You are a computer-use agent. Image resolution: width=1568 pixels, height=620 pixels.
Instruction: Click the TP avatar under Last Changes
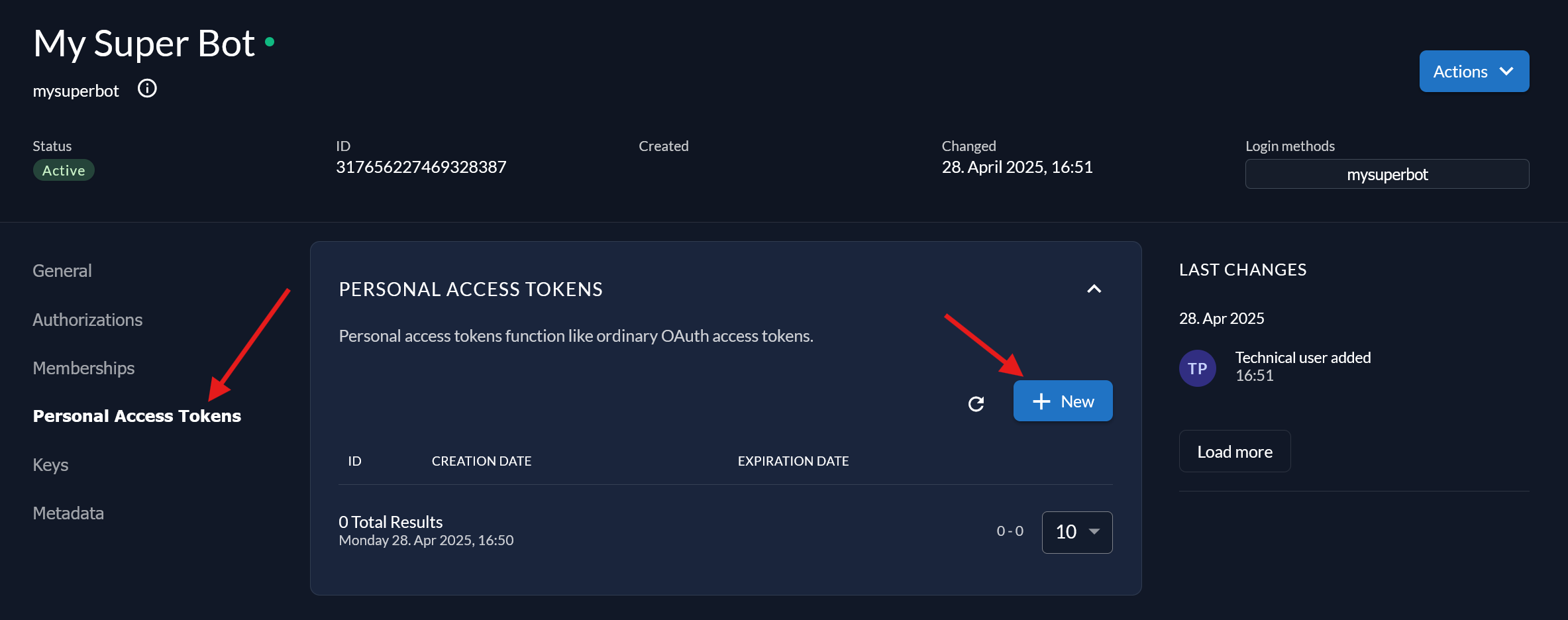coord(1198,368)
